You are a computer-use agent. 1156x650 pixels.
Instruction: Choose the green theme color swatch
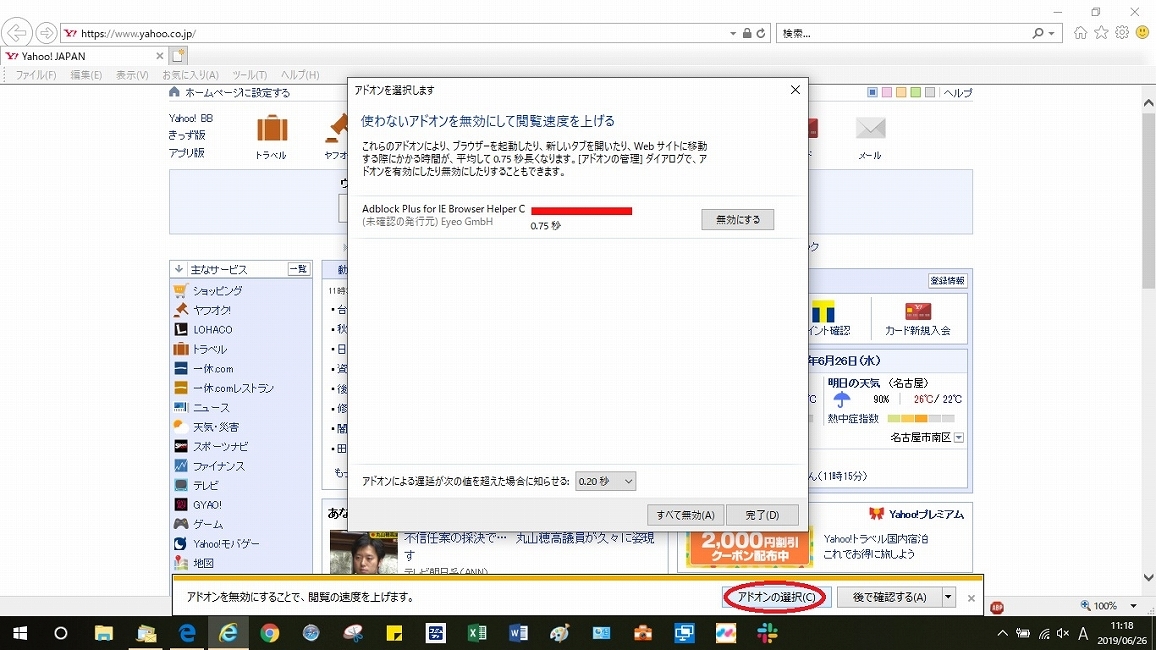tap(915, 92)
